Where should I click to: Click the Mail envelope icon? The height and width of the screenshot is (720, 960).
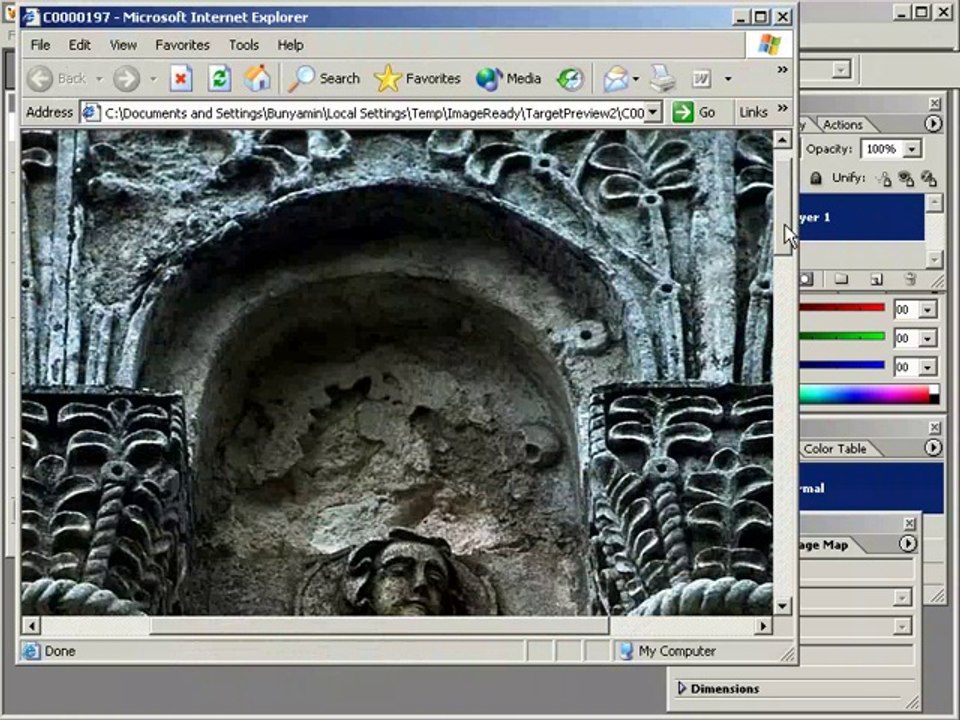pos(616,78)
